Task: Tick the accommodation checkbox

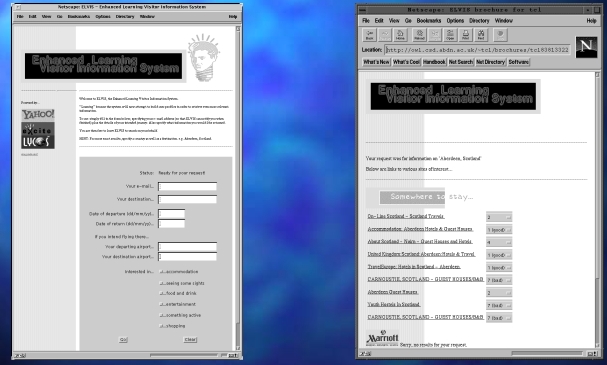Action: coord(161,272)
